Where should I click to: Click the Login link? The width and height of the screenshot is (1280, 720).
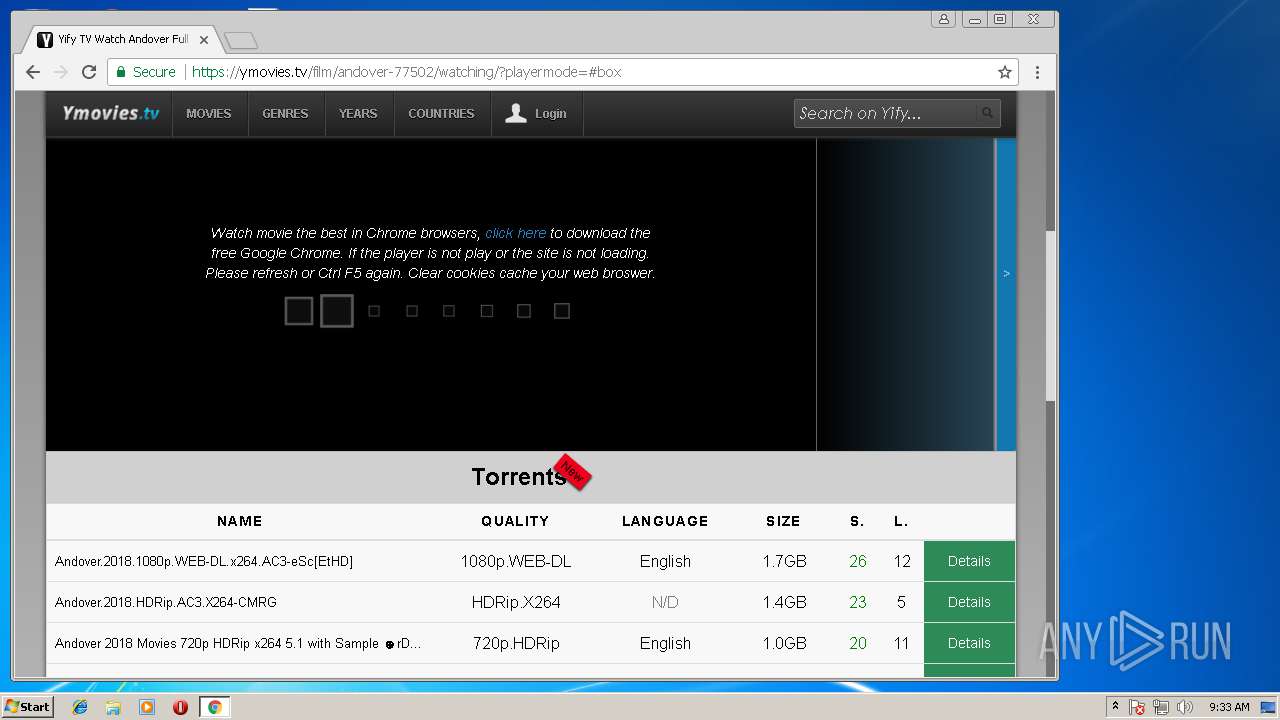point(550,114)
